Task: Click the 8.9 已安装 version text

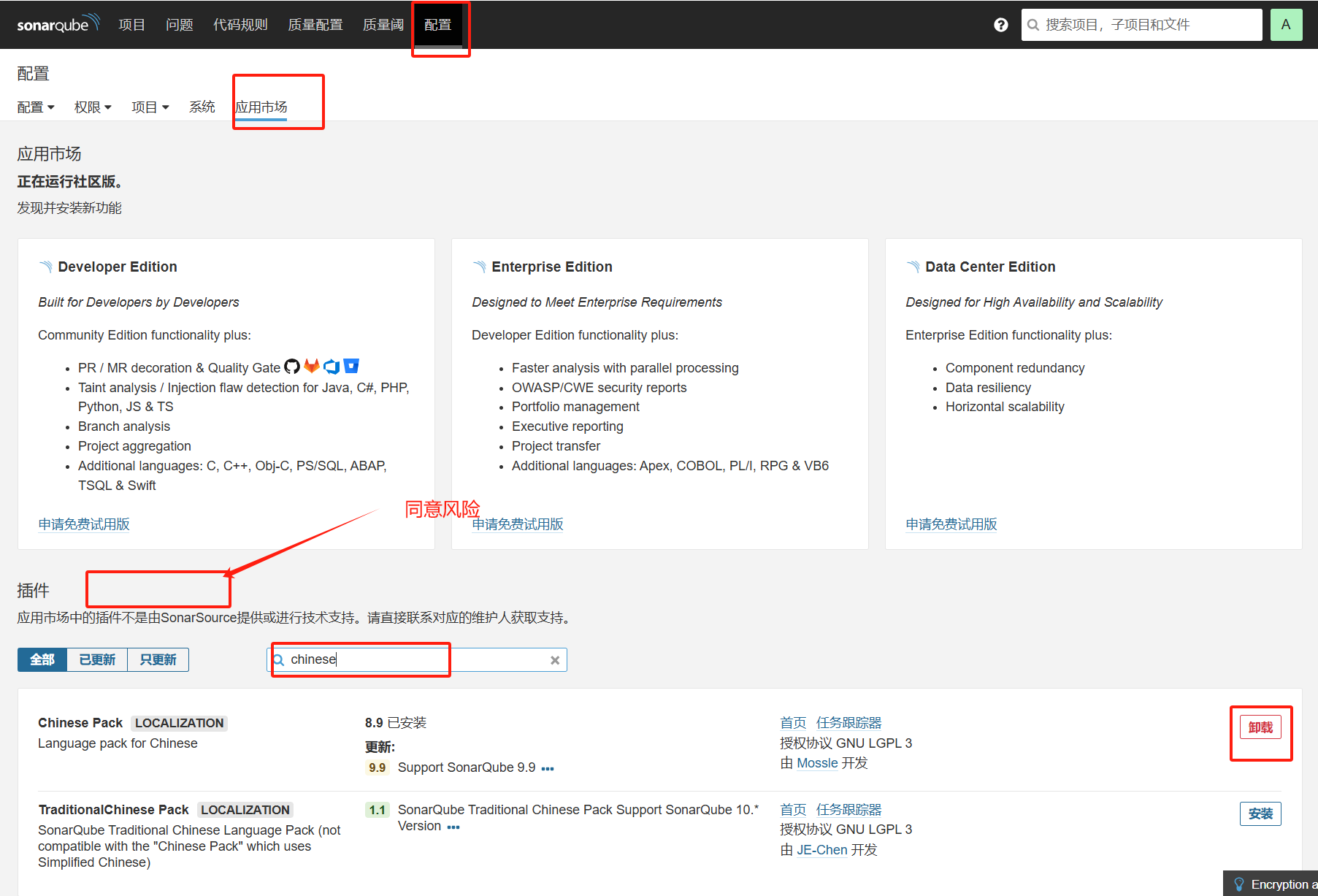Action: pos(396,723)
